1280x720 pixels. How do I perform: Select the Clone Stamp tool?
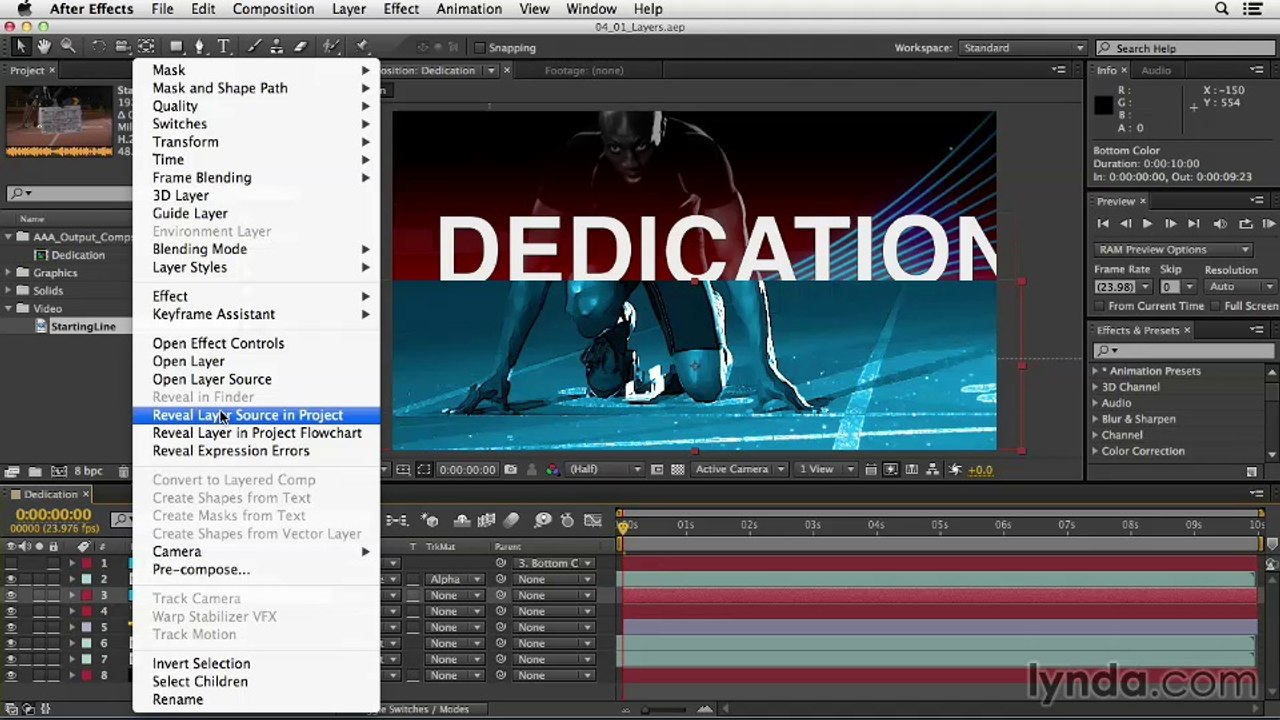pos(276,47)
